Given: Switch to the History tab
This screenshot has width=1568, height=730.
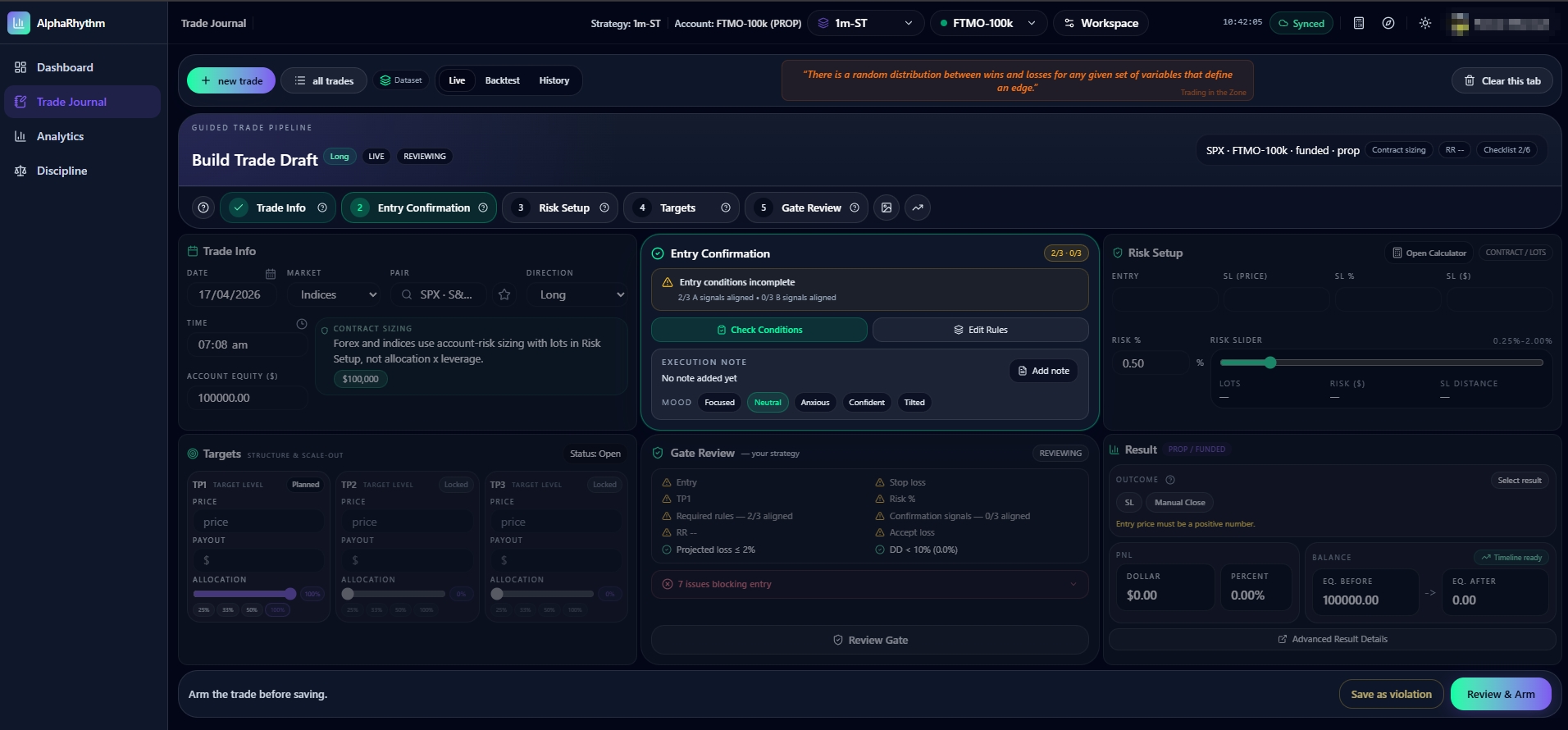Looking at the screenshot, I should [x=554, y=80].
